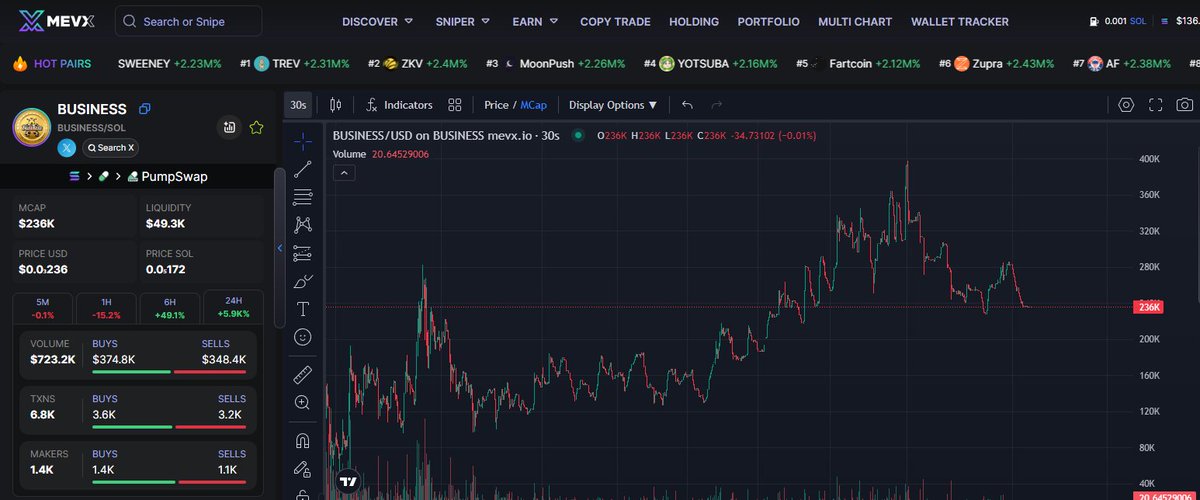This screenshot has width=1200, height=500.
Task: Open hot pair #2 ZKV
Action: click(x=418, y=63)
